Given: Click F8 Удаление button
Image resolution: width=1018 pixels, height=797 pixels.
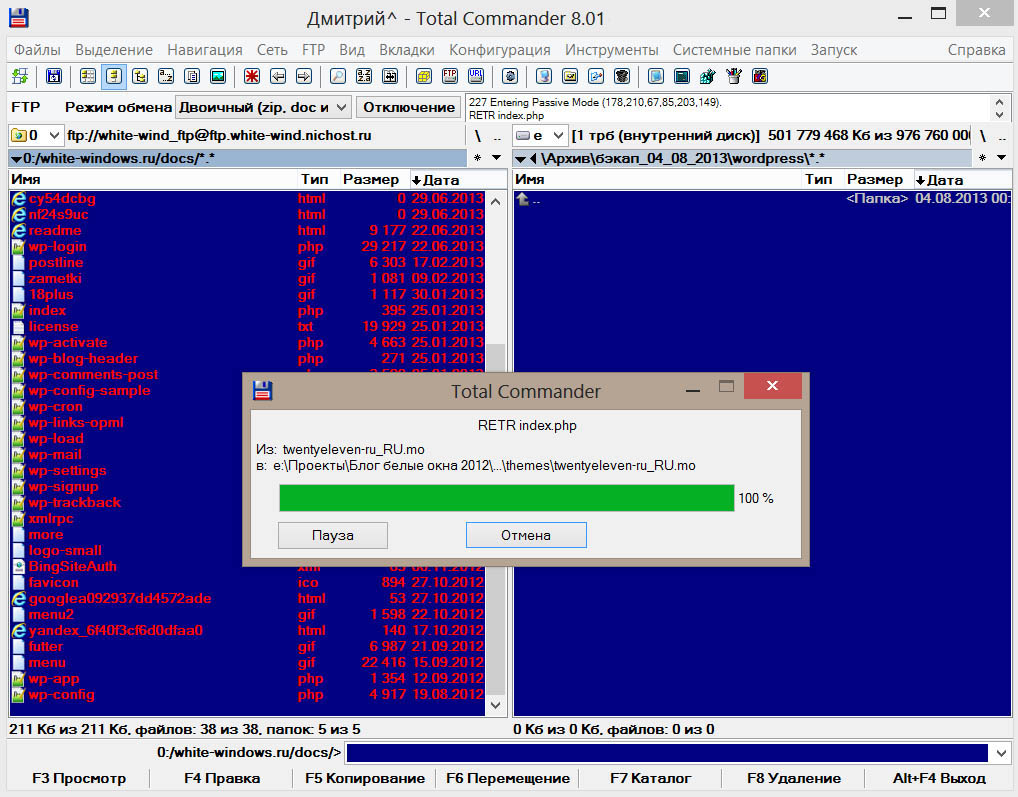Looking at the screenshot, I should 793,778.
